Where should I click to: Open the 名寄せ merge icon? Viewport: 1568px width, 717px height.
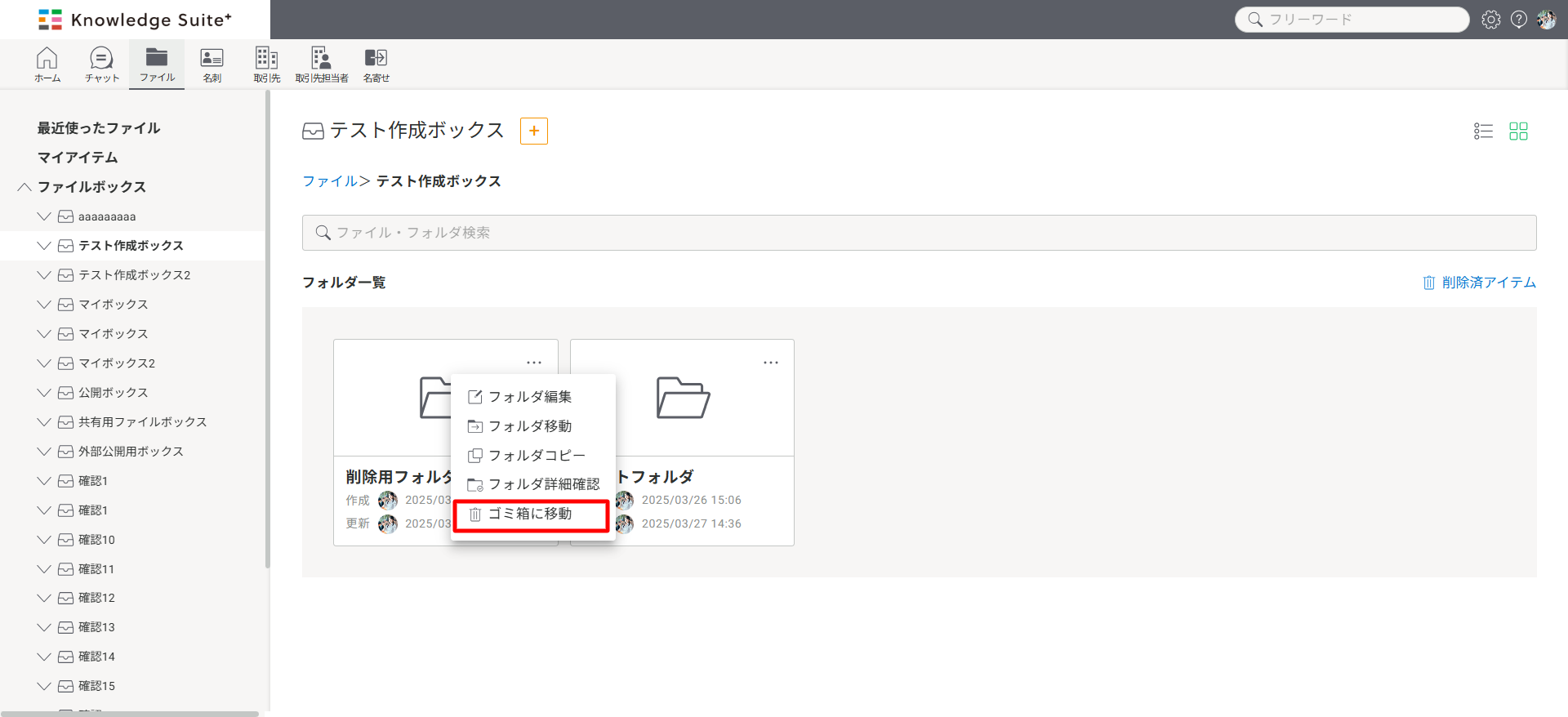[376, 64]
